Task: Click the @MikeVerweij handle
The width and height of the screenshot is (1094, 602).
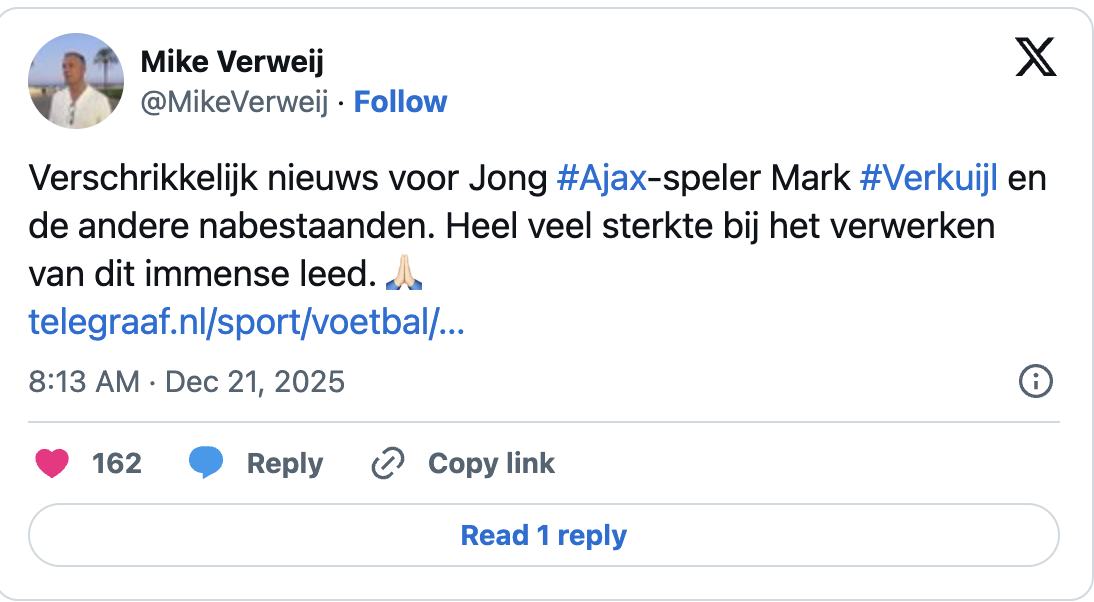Action: pos(234,102)
